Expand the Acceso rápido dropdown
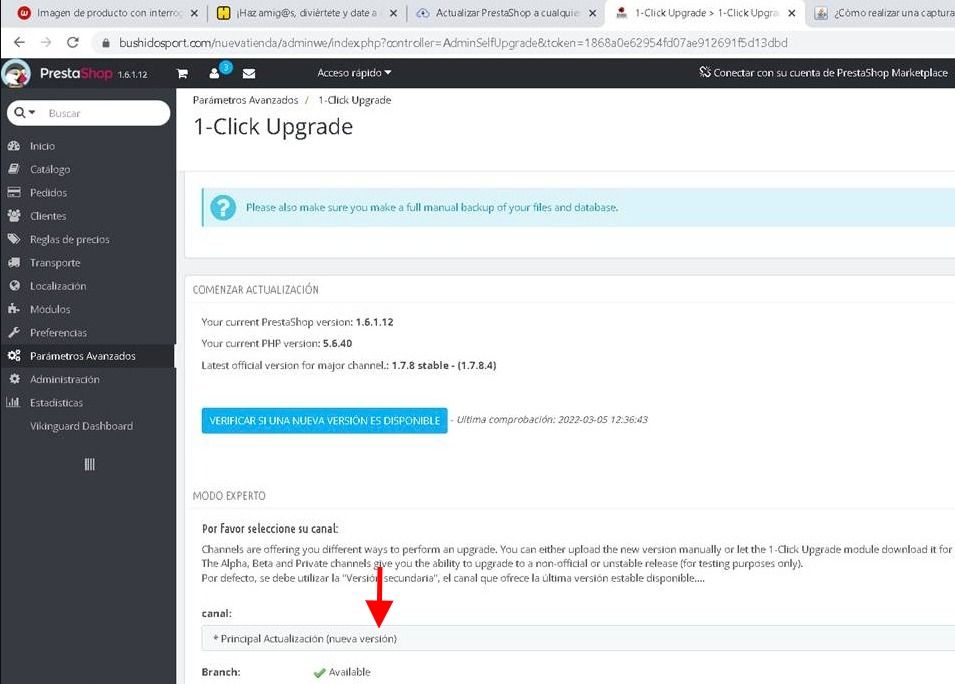This screenshot has height=684, width=955. click(x=354, y=73)
